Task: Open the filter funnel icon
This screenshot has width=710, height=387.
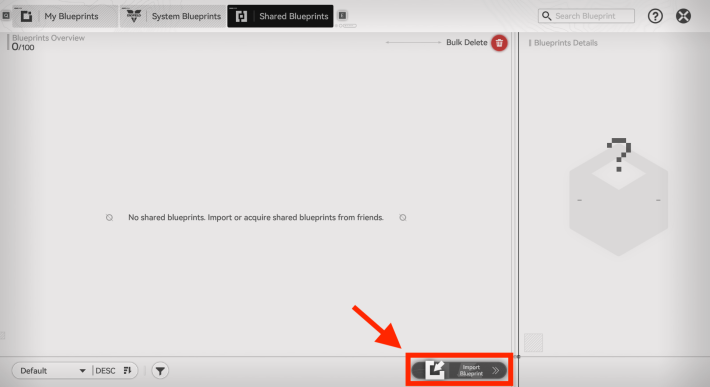Action: point(160,371)
